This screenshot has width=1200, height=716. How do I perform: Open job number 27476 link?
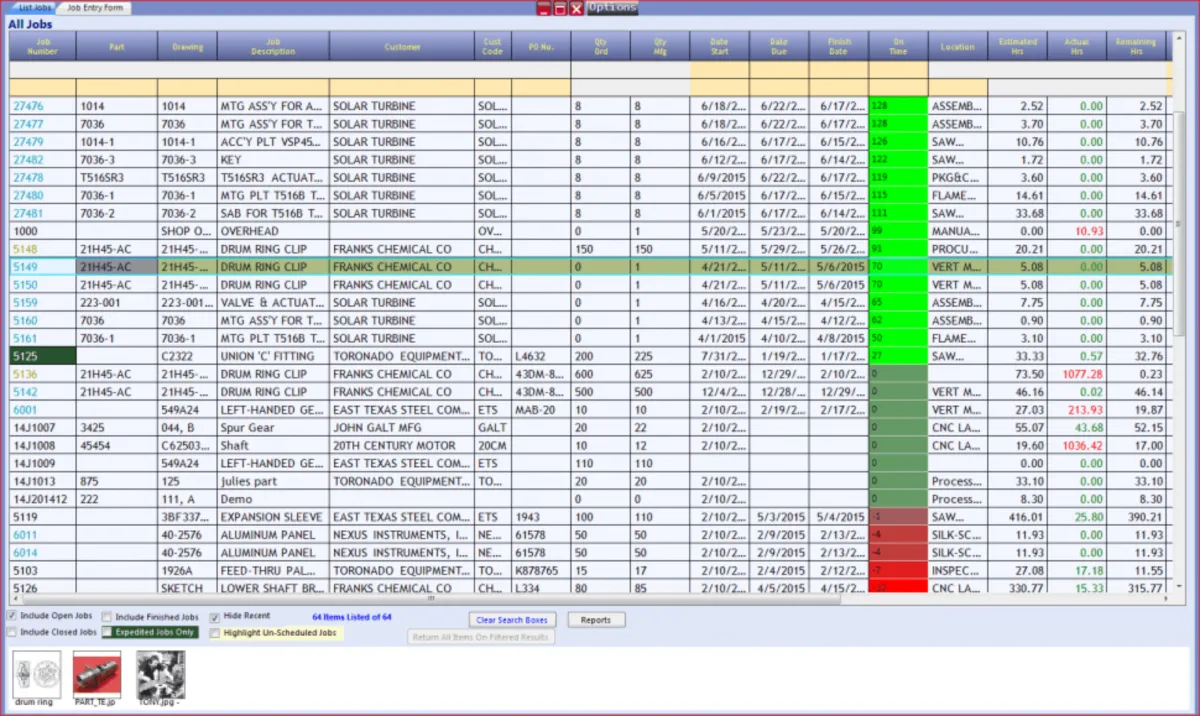pyautogui.click(x=28, y=106)
